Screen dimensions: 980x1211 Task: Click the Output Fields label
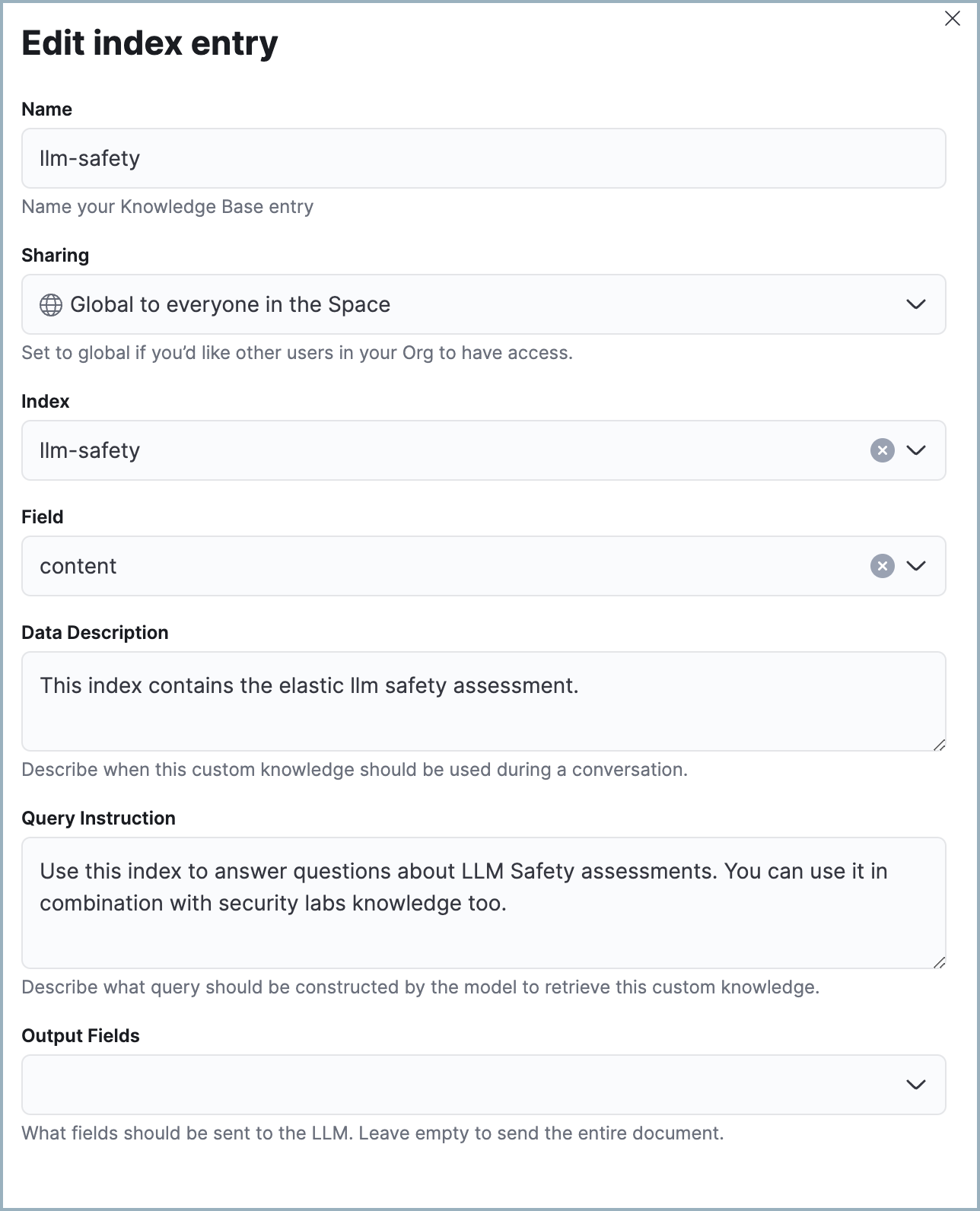pyautogui.click(x=81, y=1035)
